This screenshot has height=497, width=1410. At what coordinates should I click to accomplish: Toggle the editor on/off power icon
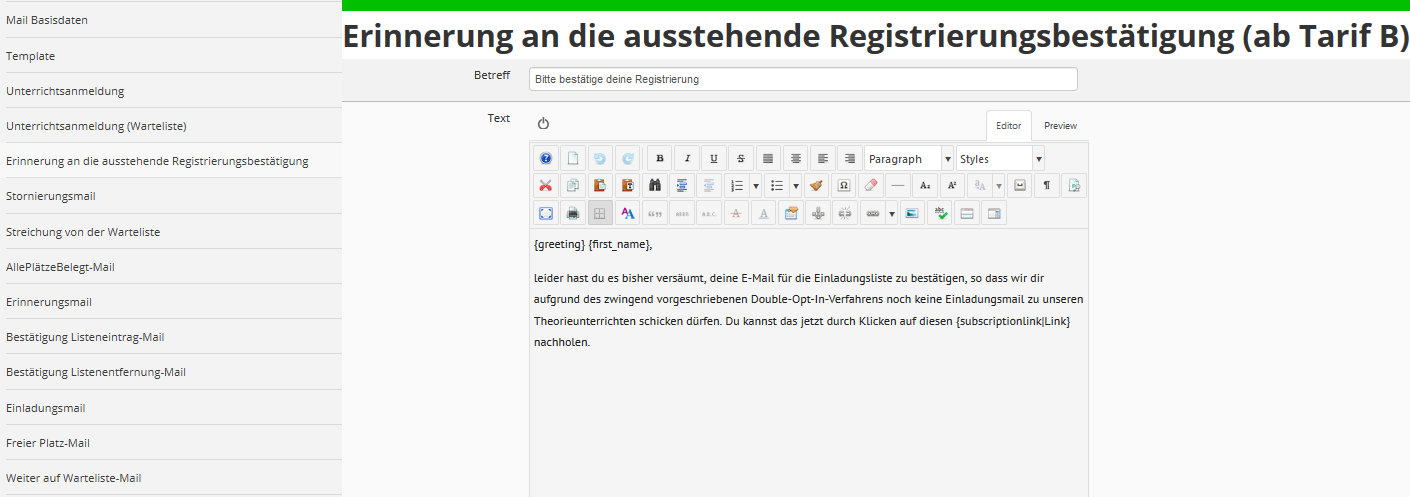[x=543, y=124]
